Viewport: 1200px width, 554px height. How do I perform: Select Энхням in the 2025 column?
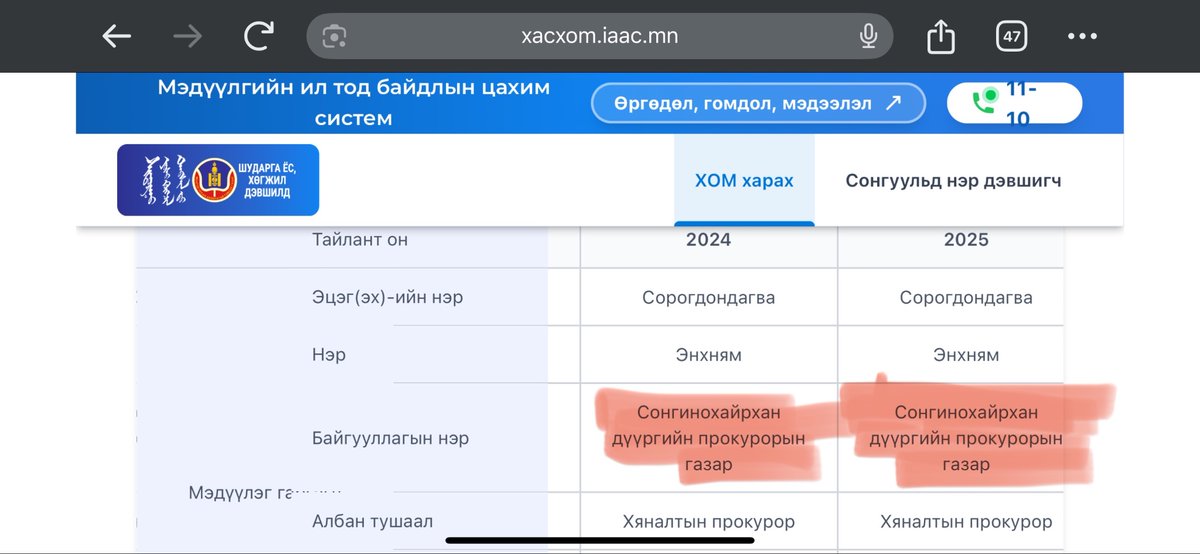966,355
